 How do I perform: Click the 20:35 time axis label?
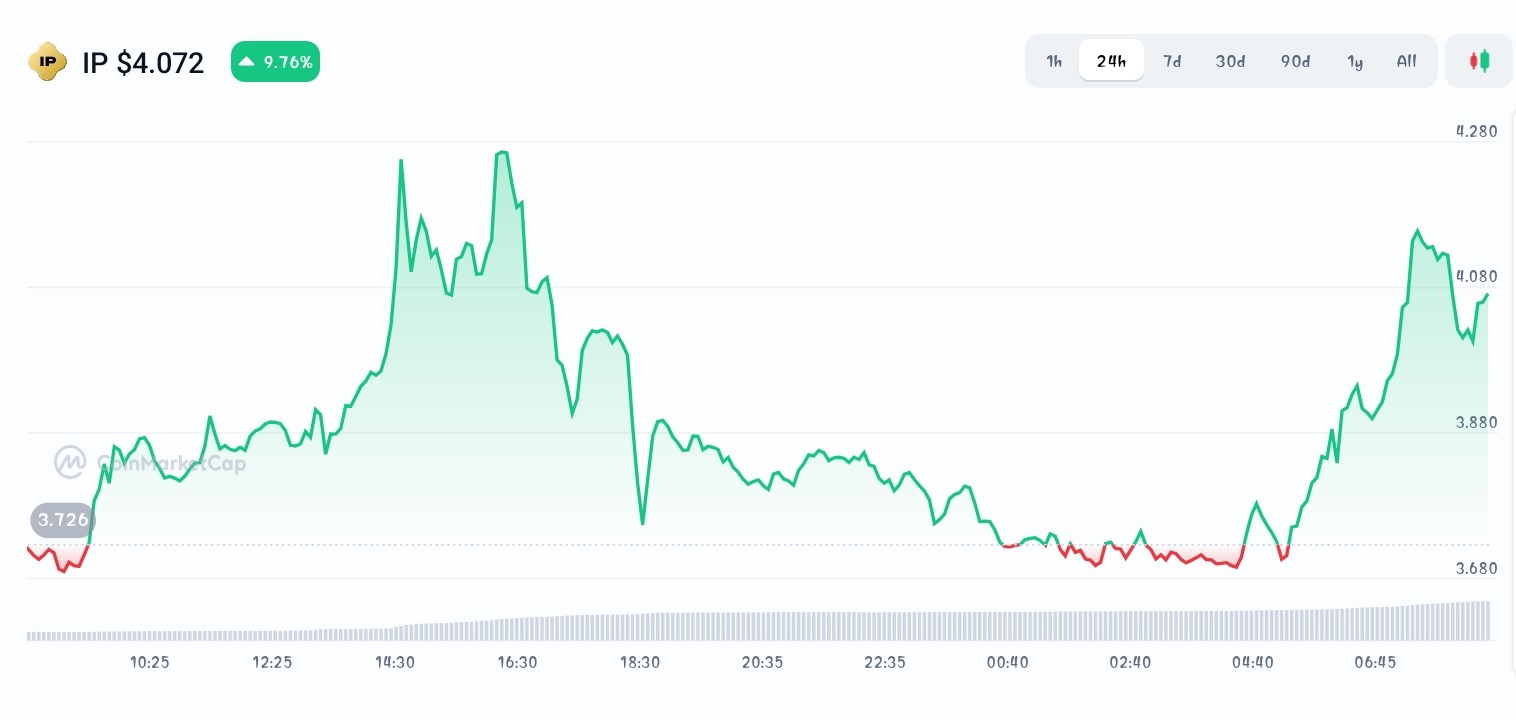pos(762,662)
